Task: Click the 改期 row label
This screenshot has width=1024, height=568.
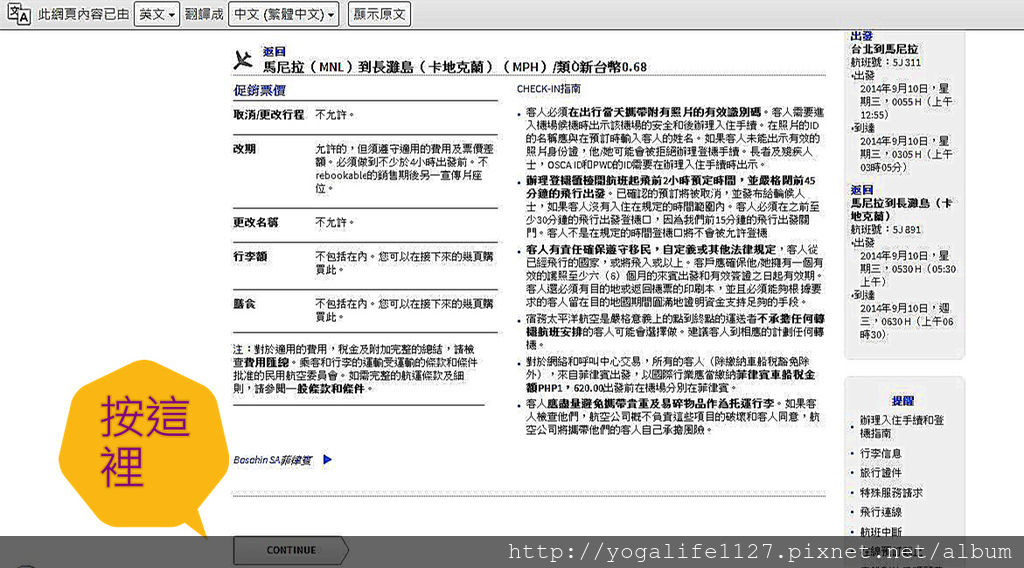Action: click(244, 149)
